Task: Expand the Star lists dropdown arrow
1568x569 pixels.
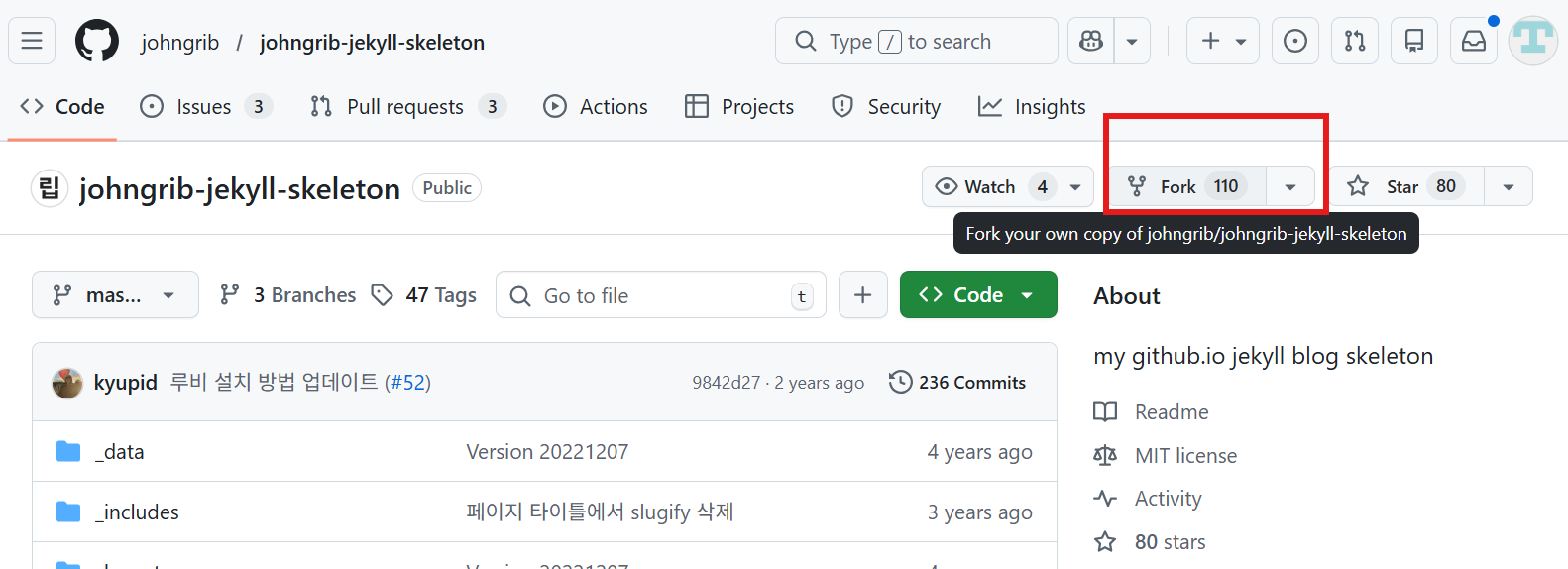Action: [x=1509, y=186]
